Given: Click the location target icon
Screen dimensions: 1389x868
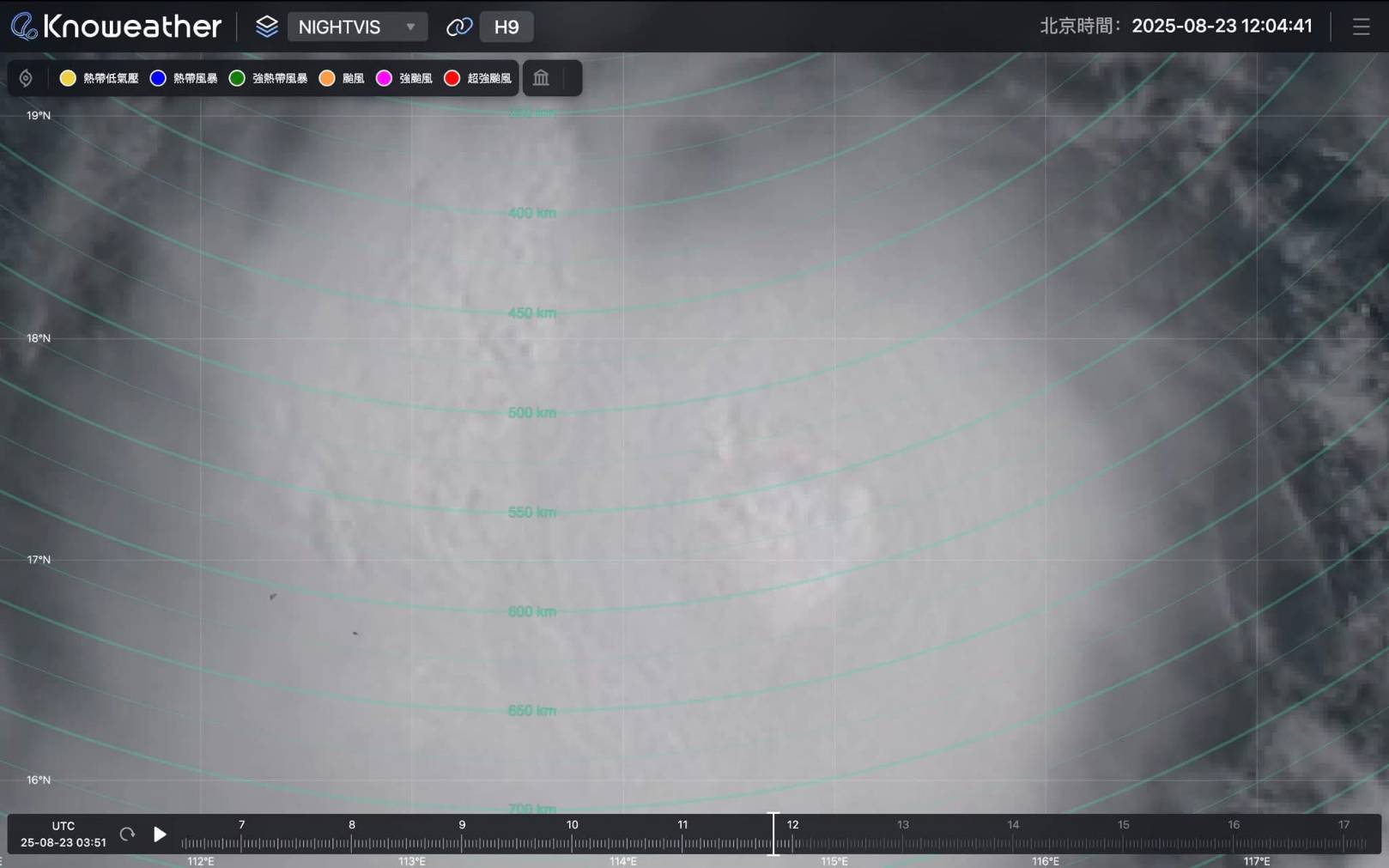Looking at the screenshot, I should tap(26, 78).
